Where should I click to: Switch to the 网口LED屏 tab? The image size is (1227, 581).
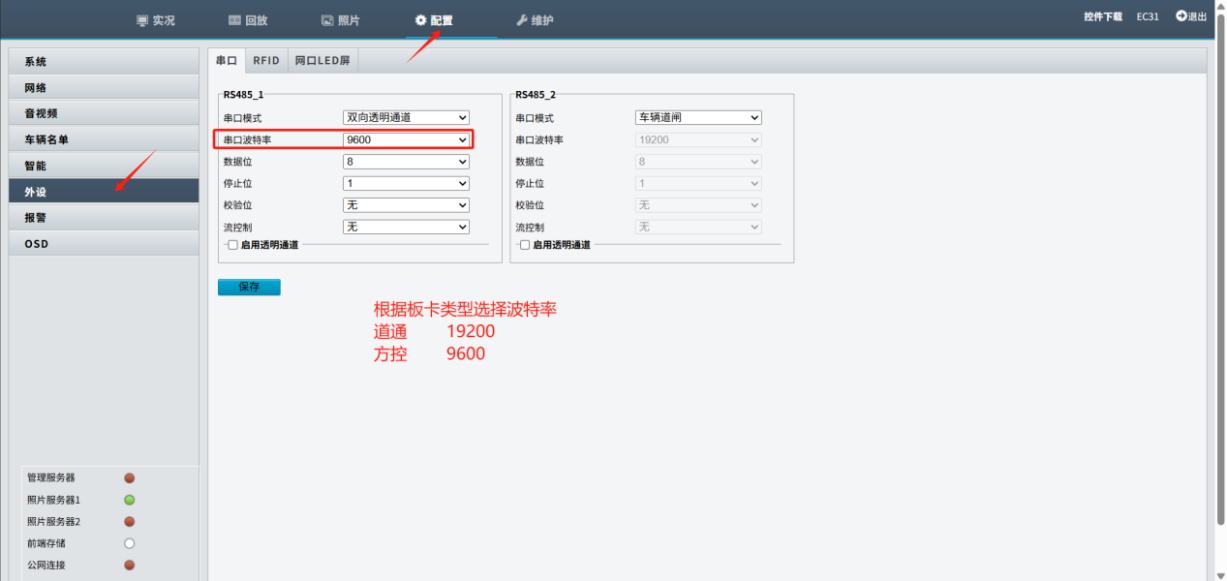[322, 61]
